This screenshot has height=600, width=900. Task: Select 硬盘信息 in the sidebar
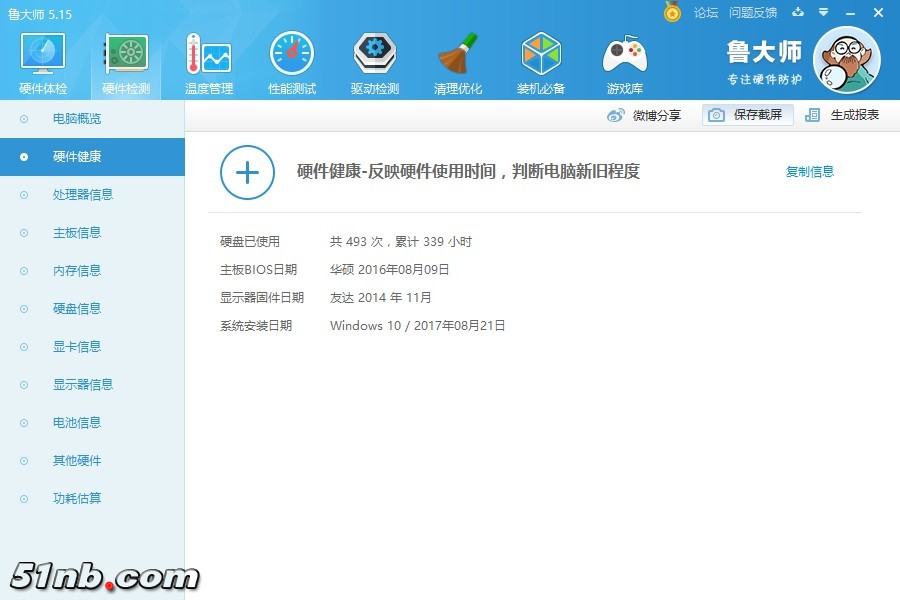click(76, 309)
